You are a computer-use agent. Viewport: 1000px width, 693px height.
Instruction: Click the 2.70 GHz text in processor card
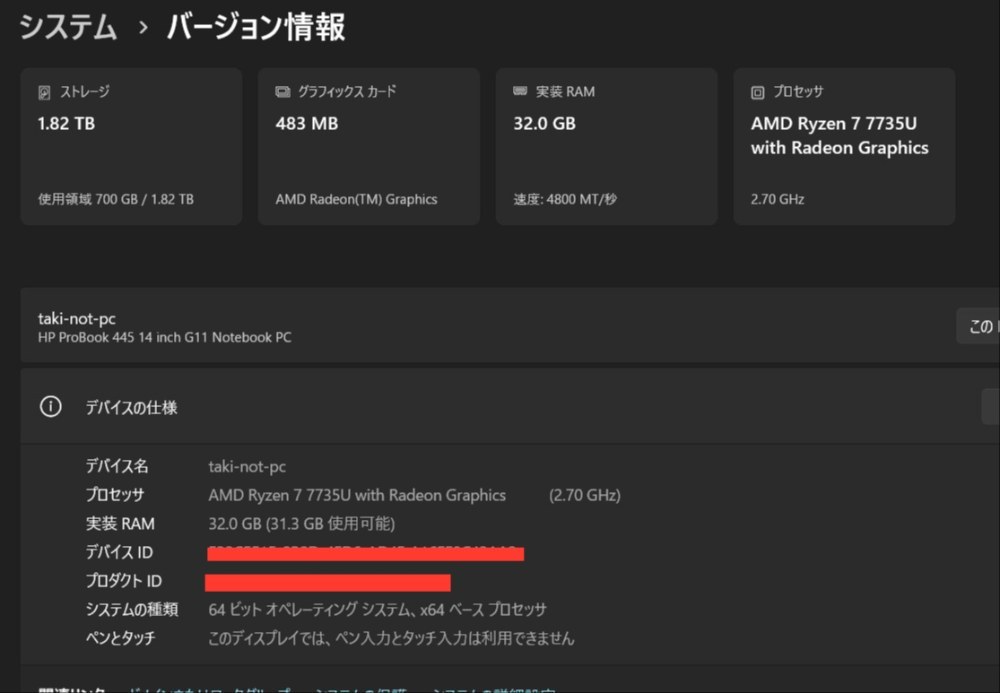[x=777, y=200]
